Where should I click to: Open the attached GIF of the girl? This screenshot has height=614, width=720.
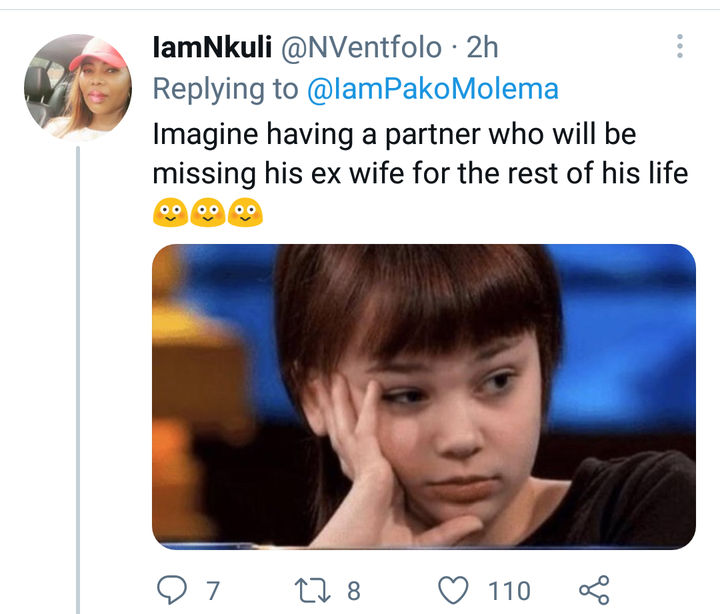coord(424,397)
